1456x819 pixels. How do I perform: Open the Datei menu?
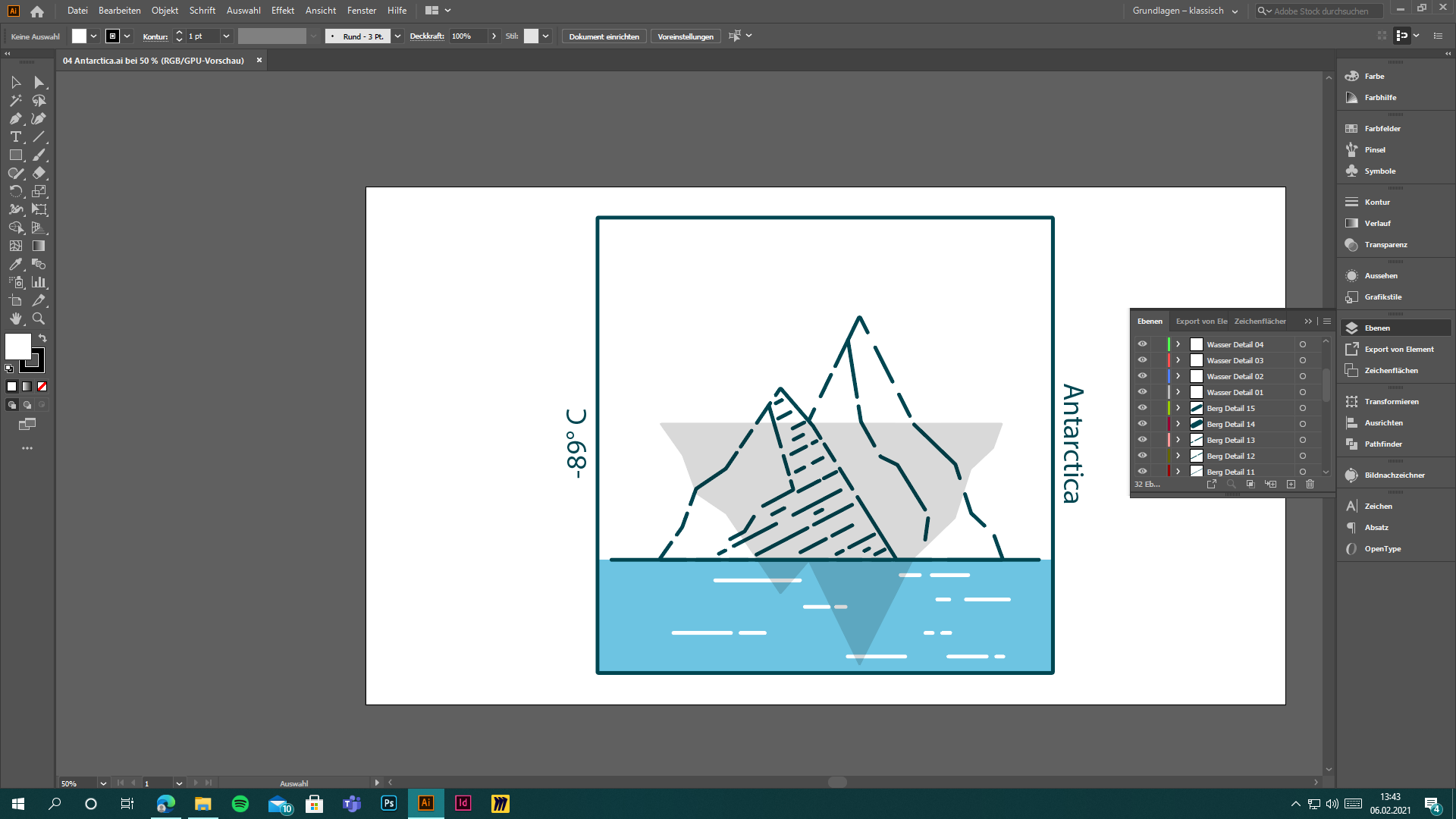[x=77, y=11]
